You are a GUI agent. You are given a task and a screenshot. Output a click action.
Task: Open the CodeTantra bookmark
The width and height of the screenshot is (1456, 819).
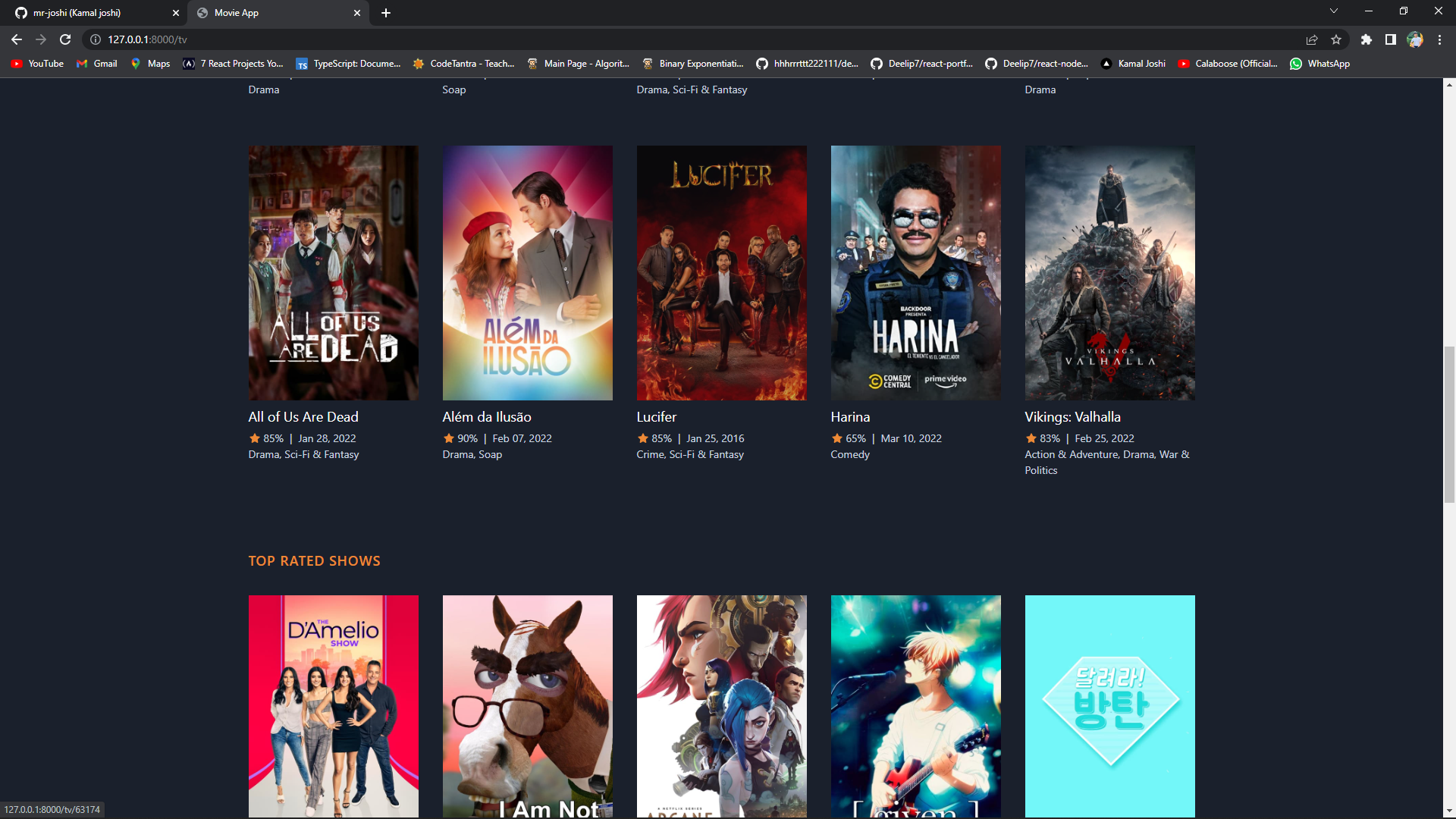464,64
